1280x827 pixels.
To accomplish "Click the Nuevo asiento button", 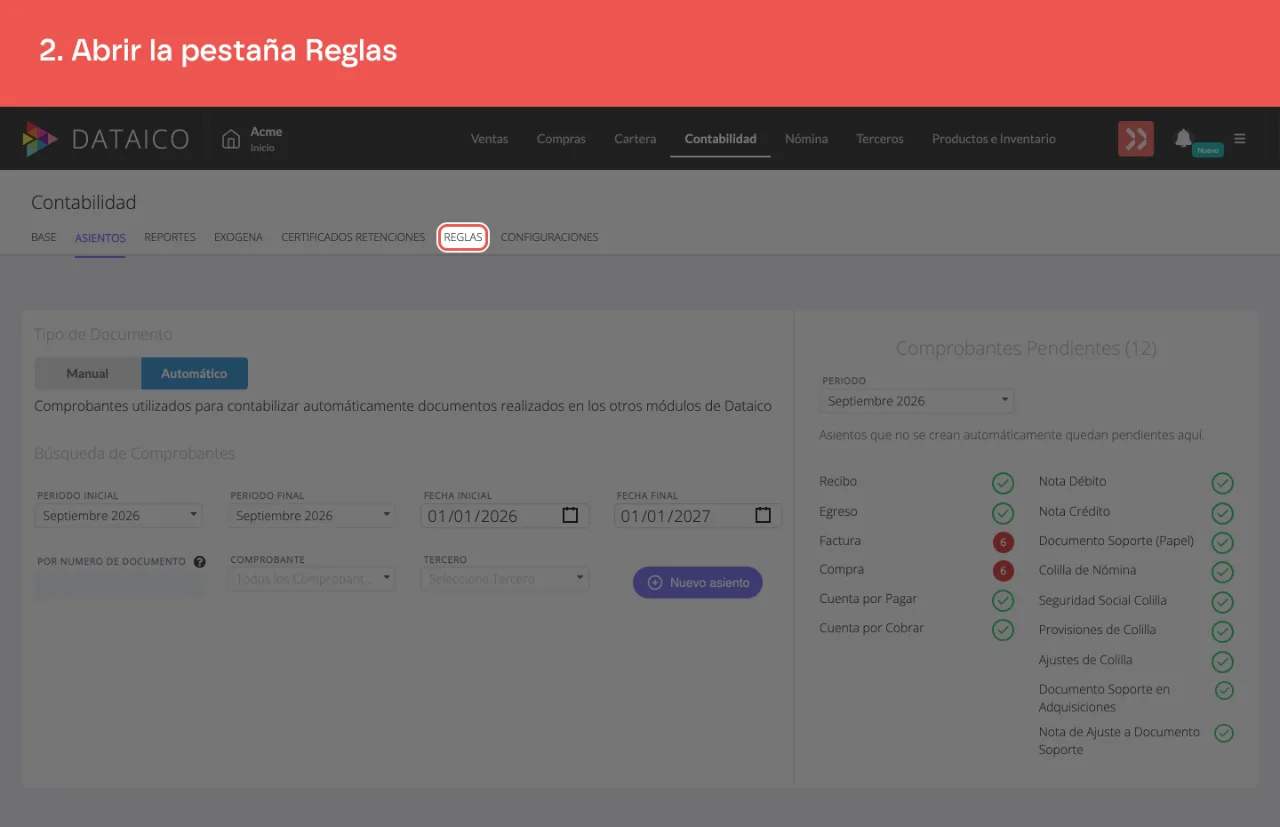I will 698,582.
